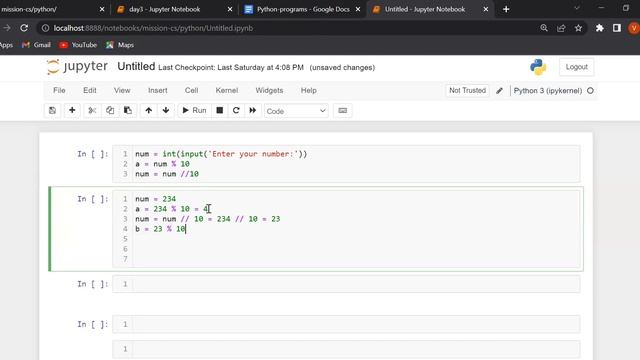Restart the kernel
Image resolution: width=640 pixels, height=360 pixels.
point(236,111)
